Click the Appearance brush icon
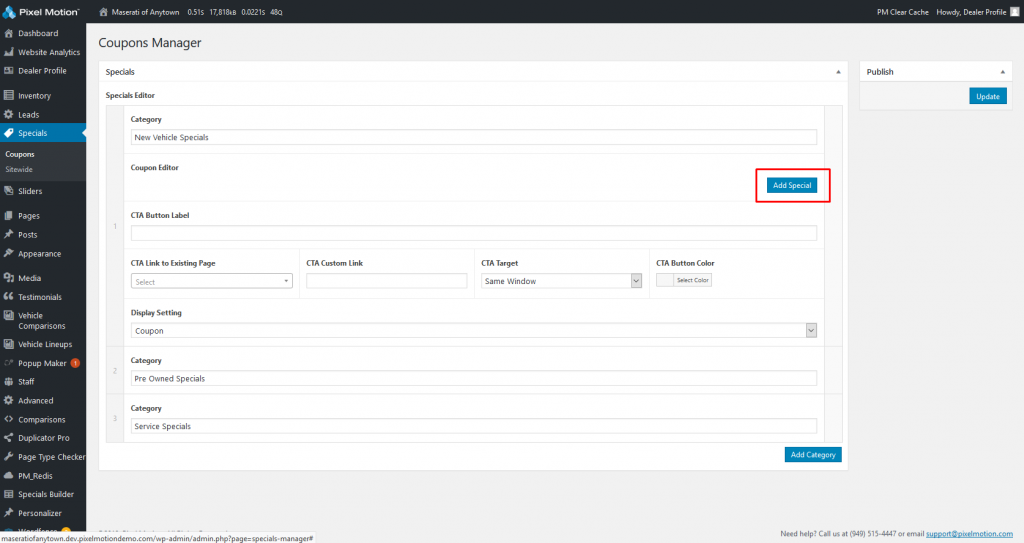 [8, 254]
